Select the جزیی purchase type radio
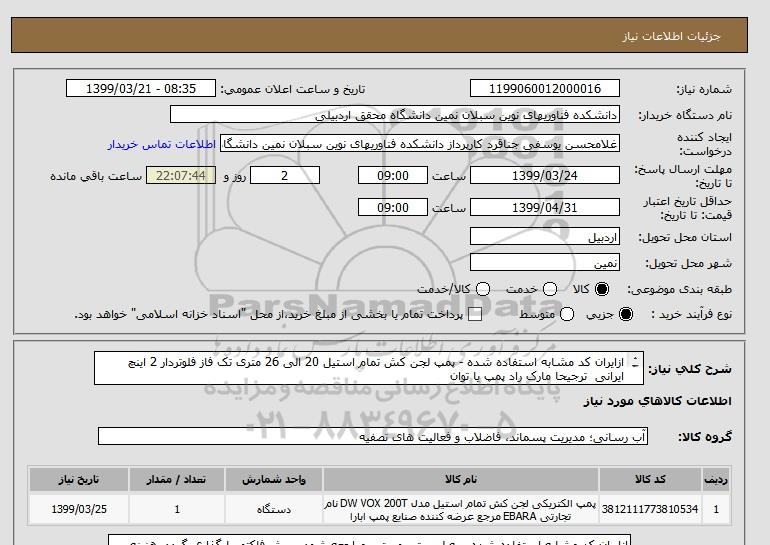This screenshot has width=770, height=545. coord(626,314)
